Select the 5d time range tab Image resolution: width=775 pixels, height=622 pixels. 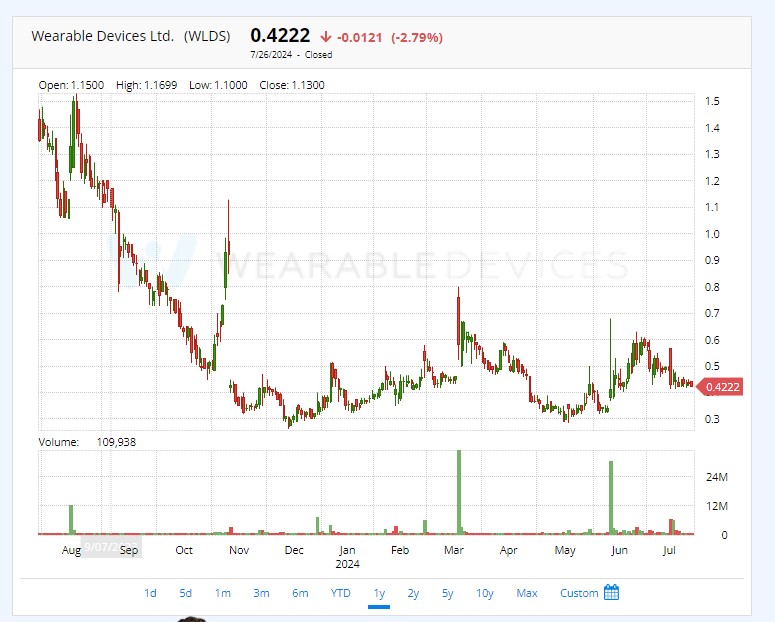(x=185, y=593)
